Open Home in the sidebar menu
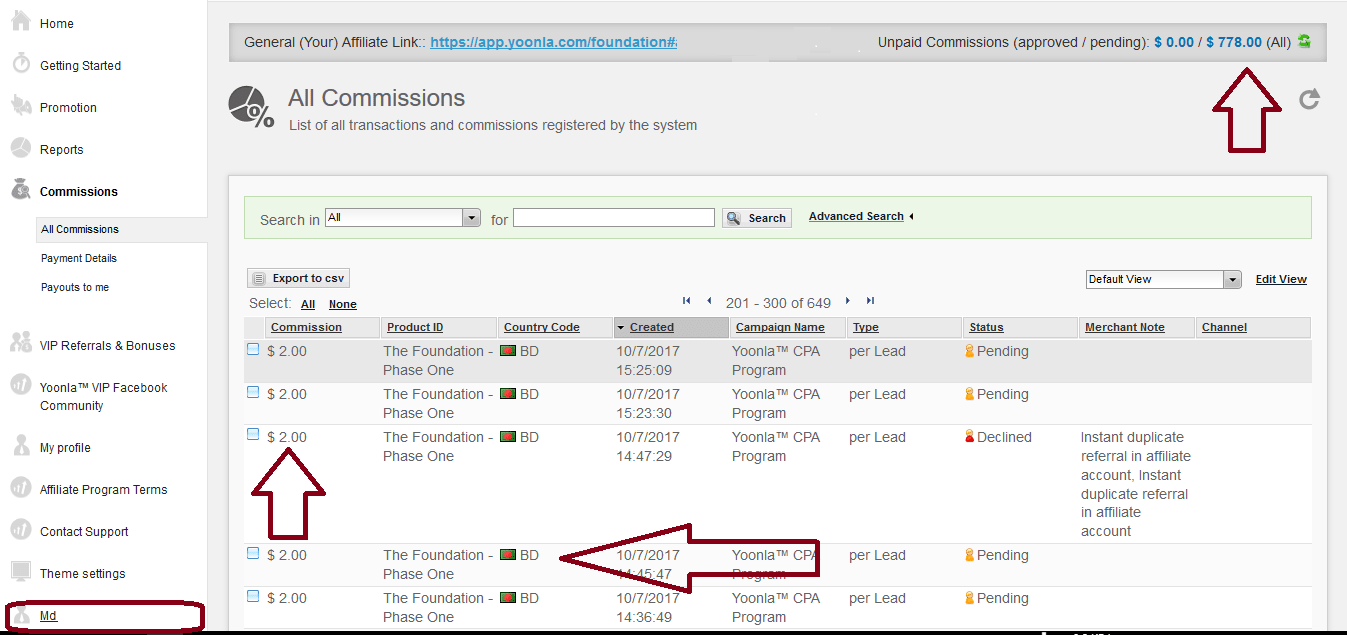The image size is (1347, 635). (57, 23)
